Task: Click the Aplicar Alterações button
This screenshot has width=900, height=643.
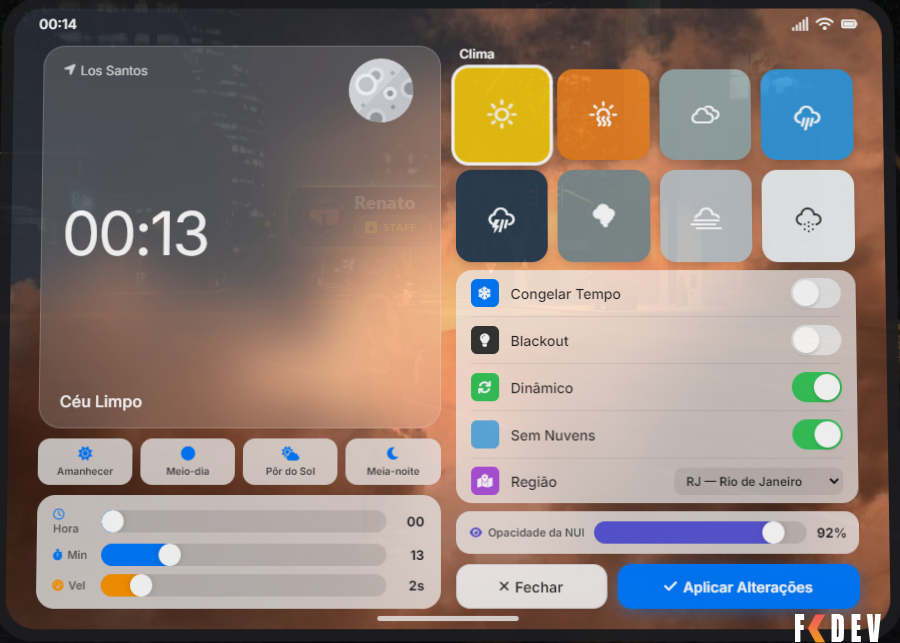Action: click(x=738, y=587)
